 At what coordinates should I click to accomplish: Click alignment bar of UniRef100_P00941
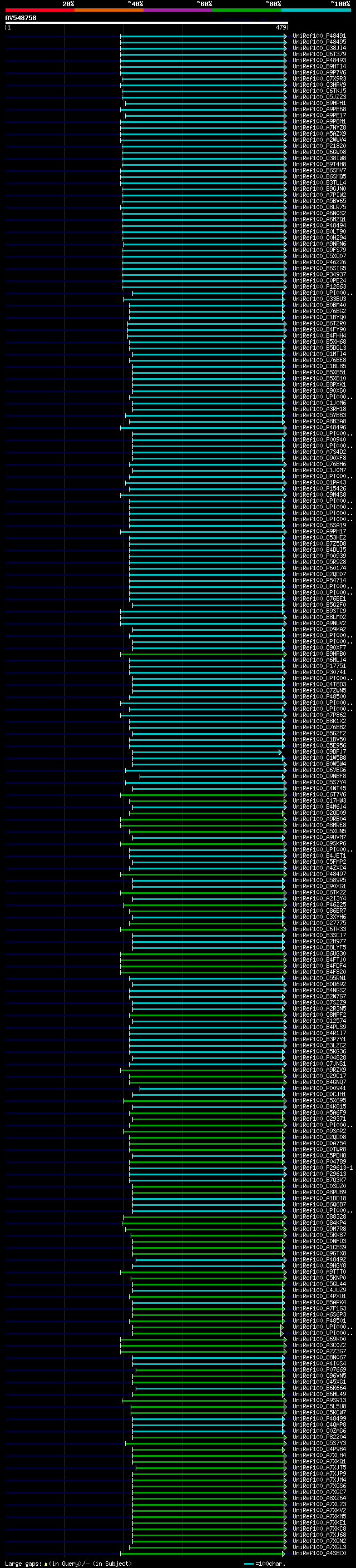pyautogui.click(x=212, y=1089)
